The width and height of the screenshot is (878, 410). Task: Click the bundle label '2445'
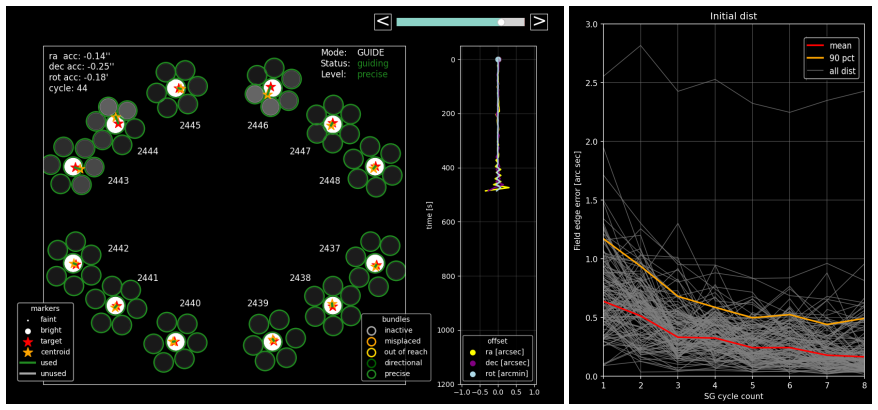pos(190,125)
